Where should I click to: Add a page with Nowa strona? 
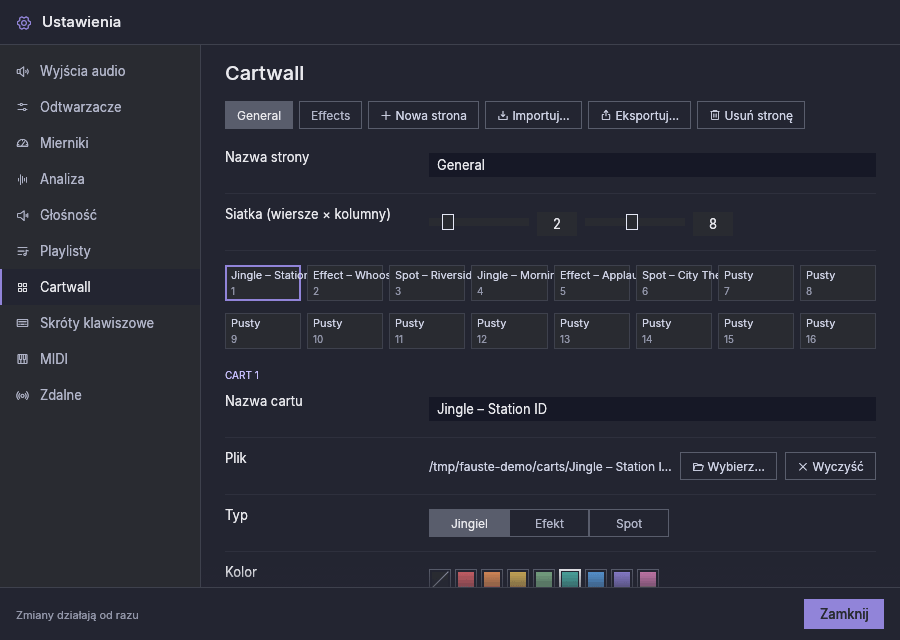click(424, 115)
